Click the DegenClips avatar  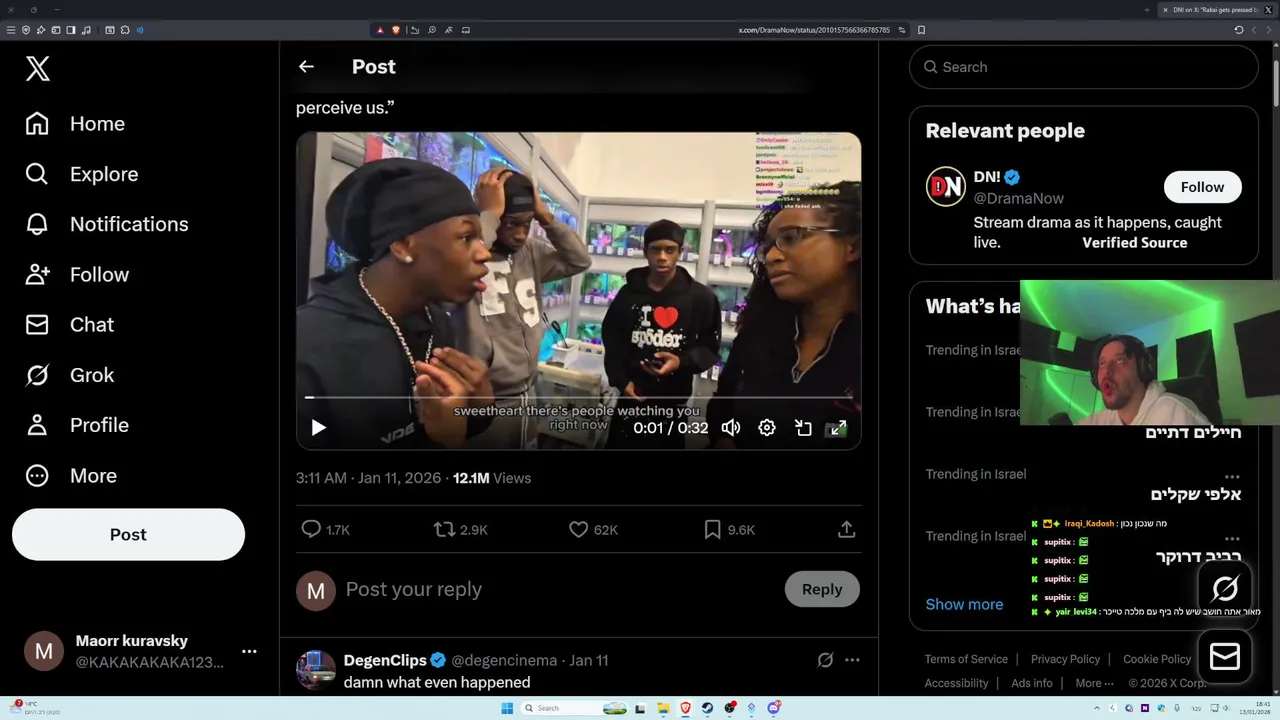pyautogui.click(x=316, y=669)
